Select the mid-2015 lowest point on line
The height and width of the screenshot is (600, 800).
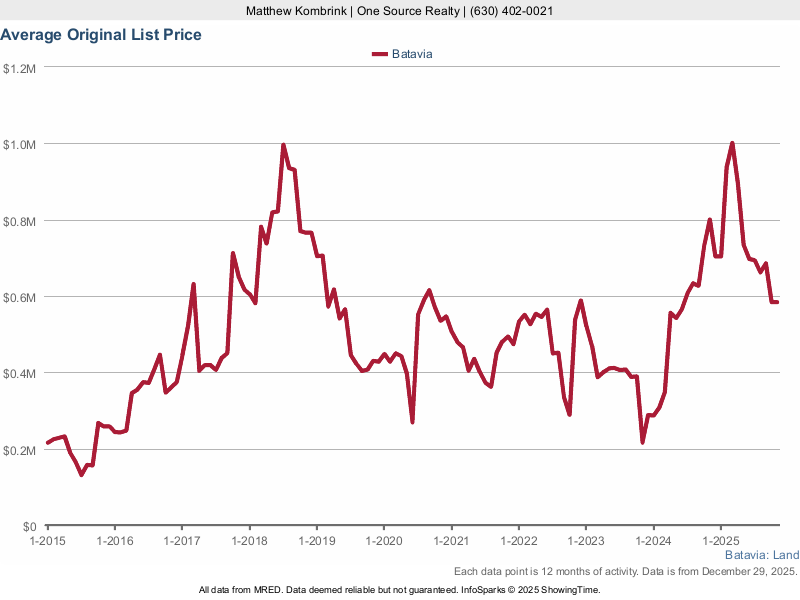click(81, 474)
